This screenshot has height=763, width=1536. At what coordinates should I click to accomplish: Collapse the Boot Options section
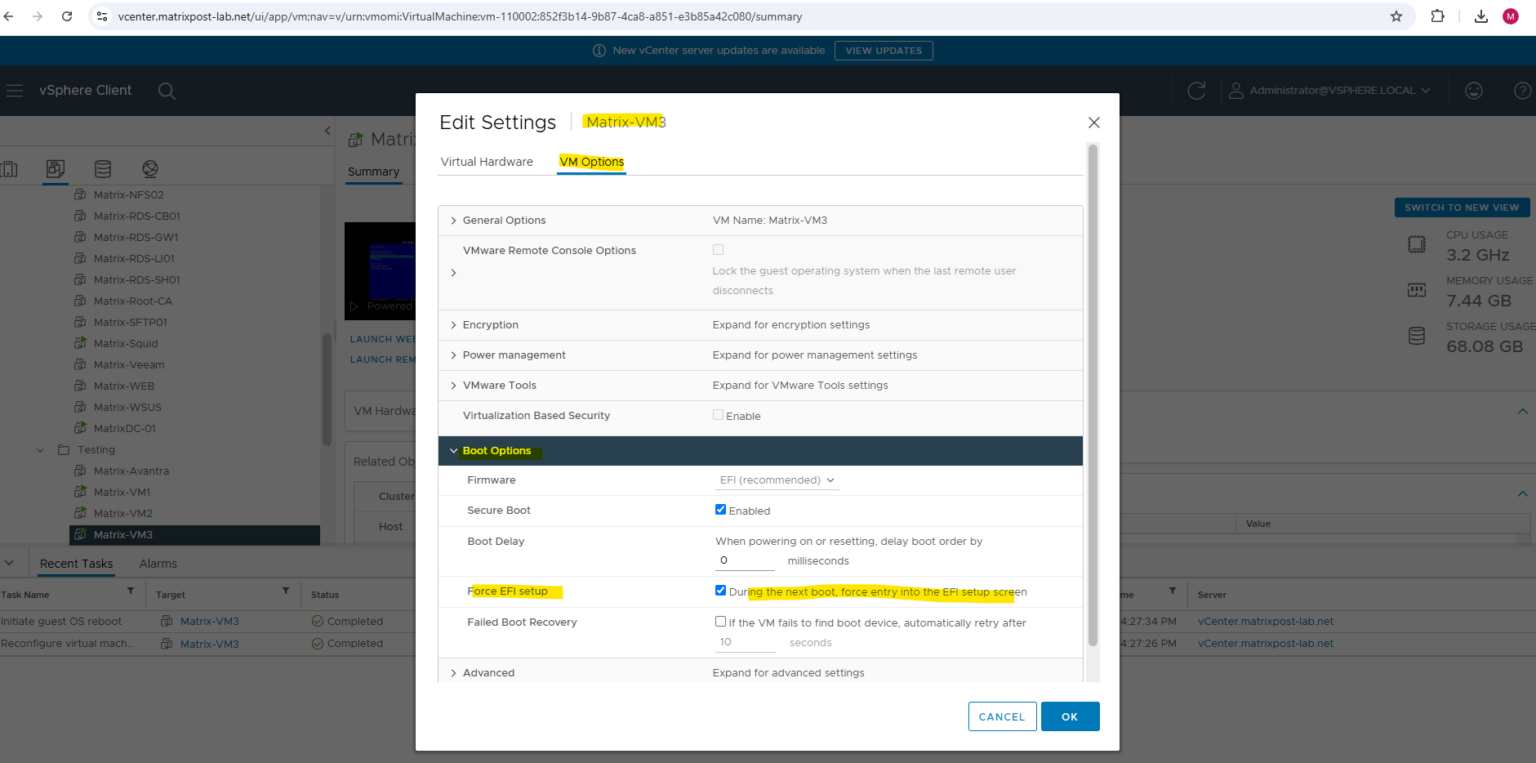[453, 450]
